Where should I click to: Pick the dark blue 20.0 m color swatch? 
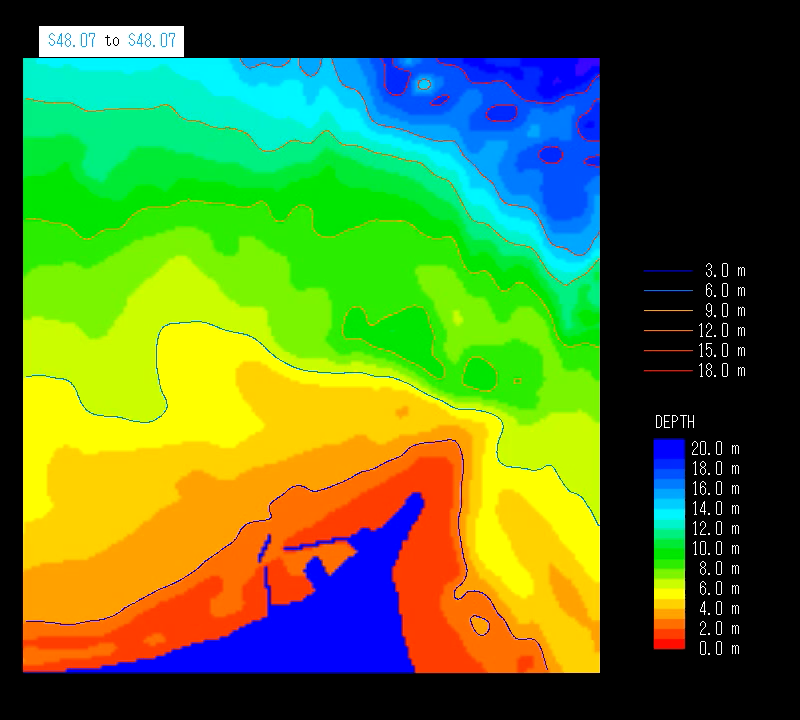pyautogui.click(x=669, y=448)
